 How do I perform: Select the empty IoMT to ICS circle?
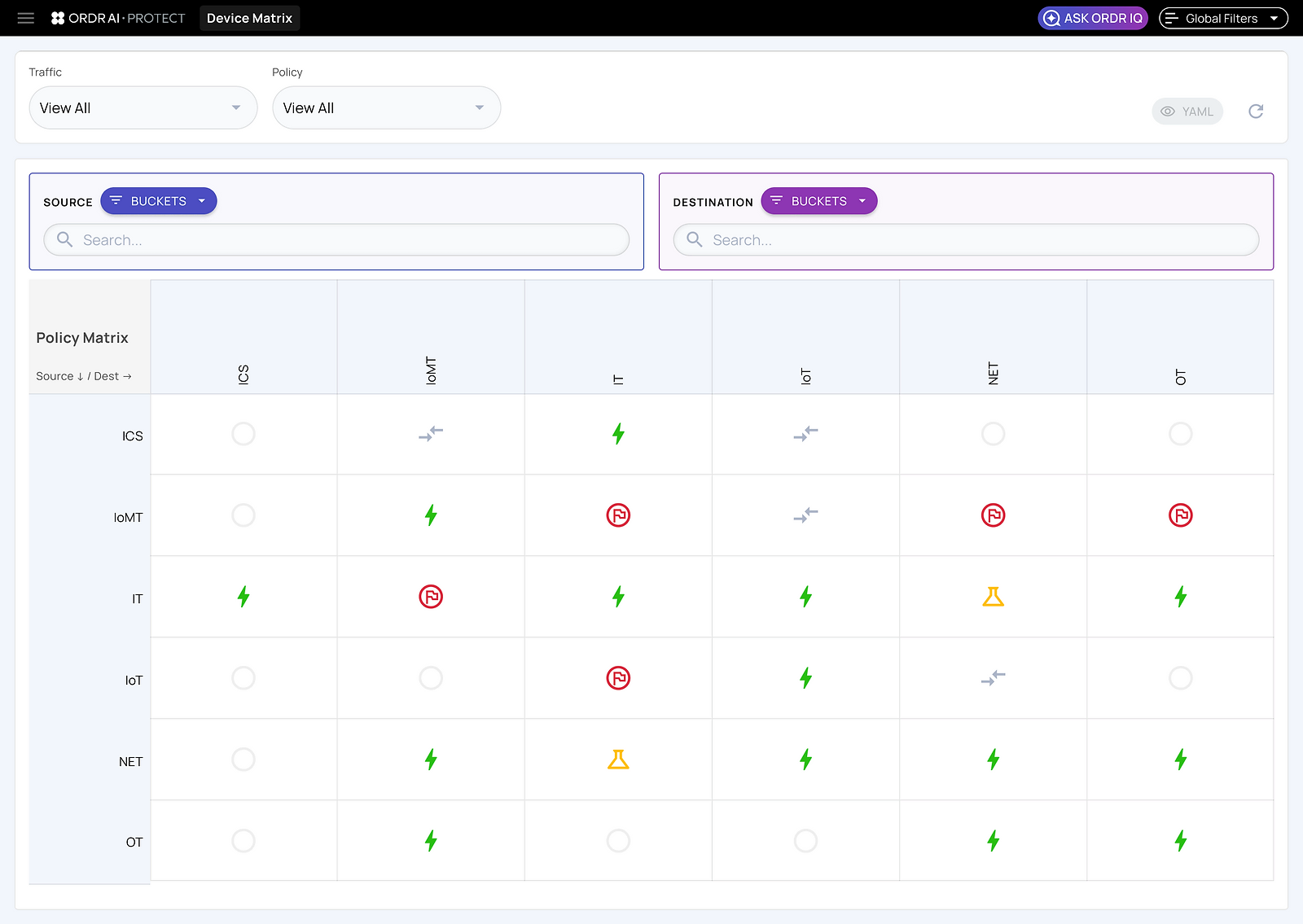tap(243, 515)
